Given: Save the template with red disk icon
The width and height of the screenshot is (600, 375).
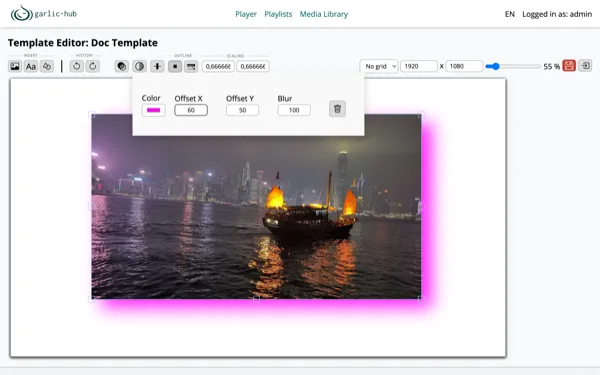Looking at the screenshot, I should coord(569,66).
